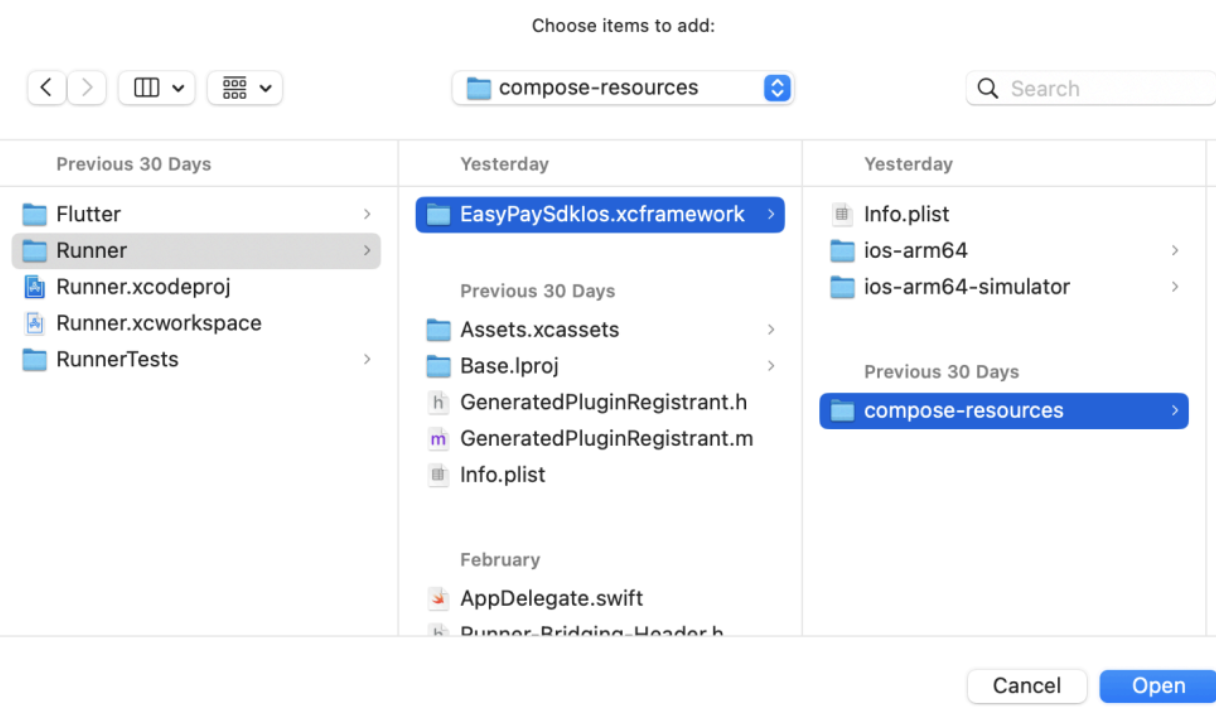
Task: Go forward with the right arrow button
Action: [x=87, y=88]
